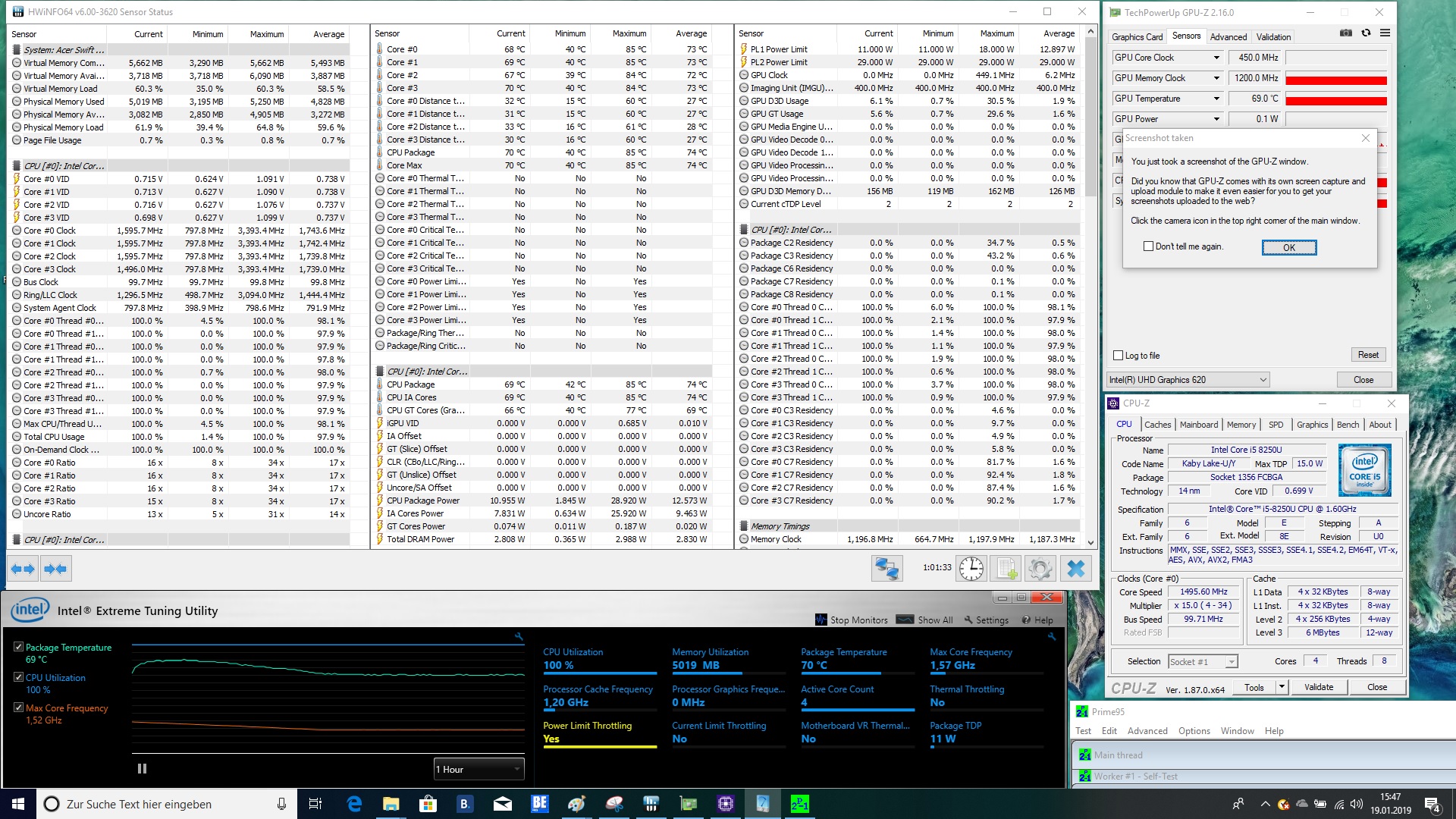The width and height of the screenshot is (1456, 819).
Task: Click HWiNFO collapse columns arrows icon
Action: [55, 569]
